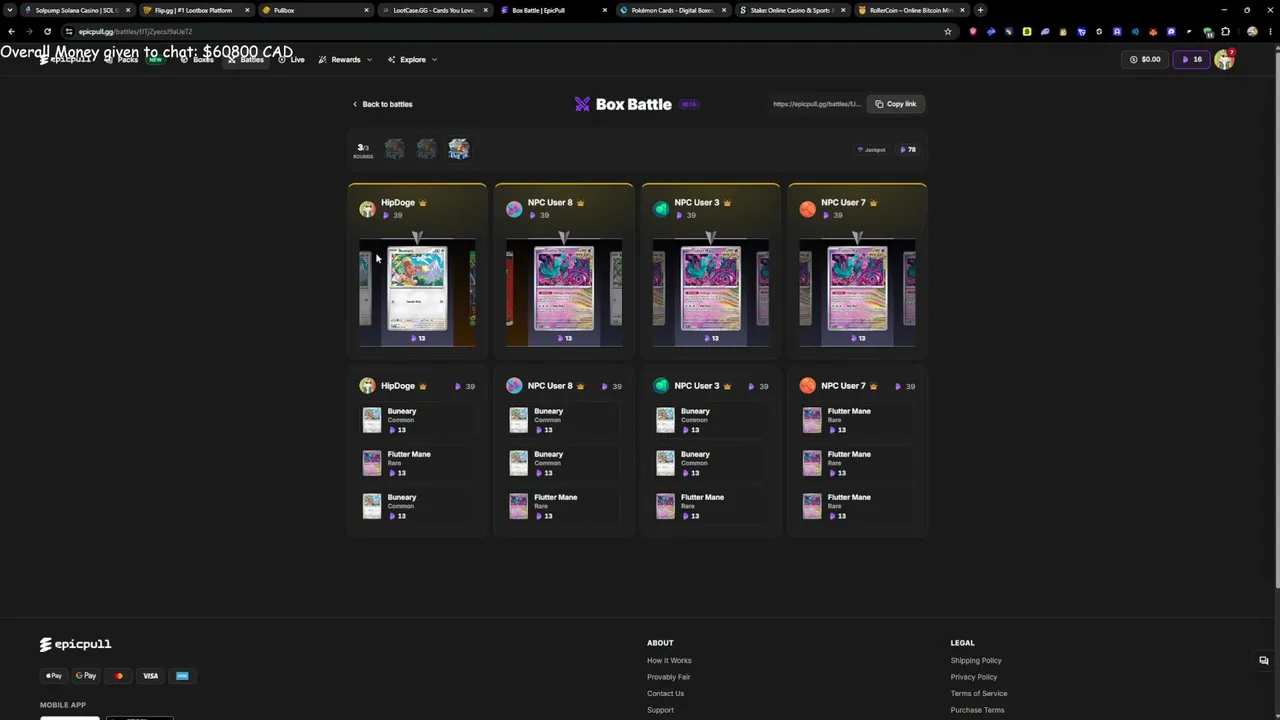
Task: Switch to the Stake Online Casino tab
Action: 791,10
